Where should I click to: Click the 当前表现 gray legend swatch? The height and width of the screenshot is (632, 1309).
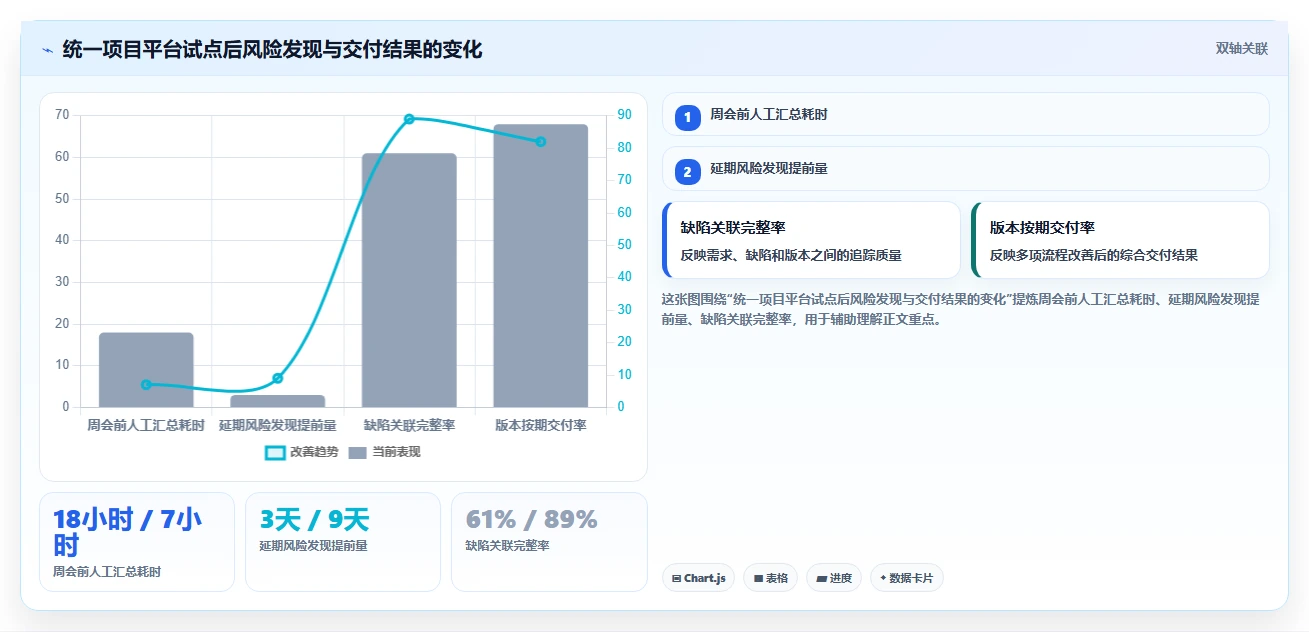357,453
